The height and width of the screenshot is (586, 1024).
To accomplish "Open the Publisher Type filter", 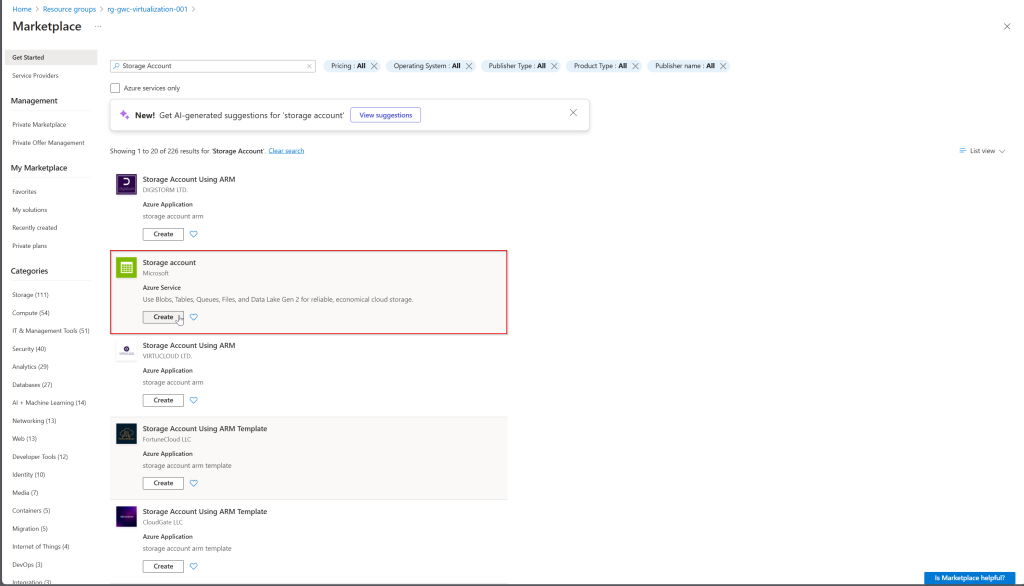I will point(517,66).
